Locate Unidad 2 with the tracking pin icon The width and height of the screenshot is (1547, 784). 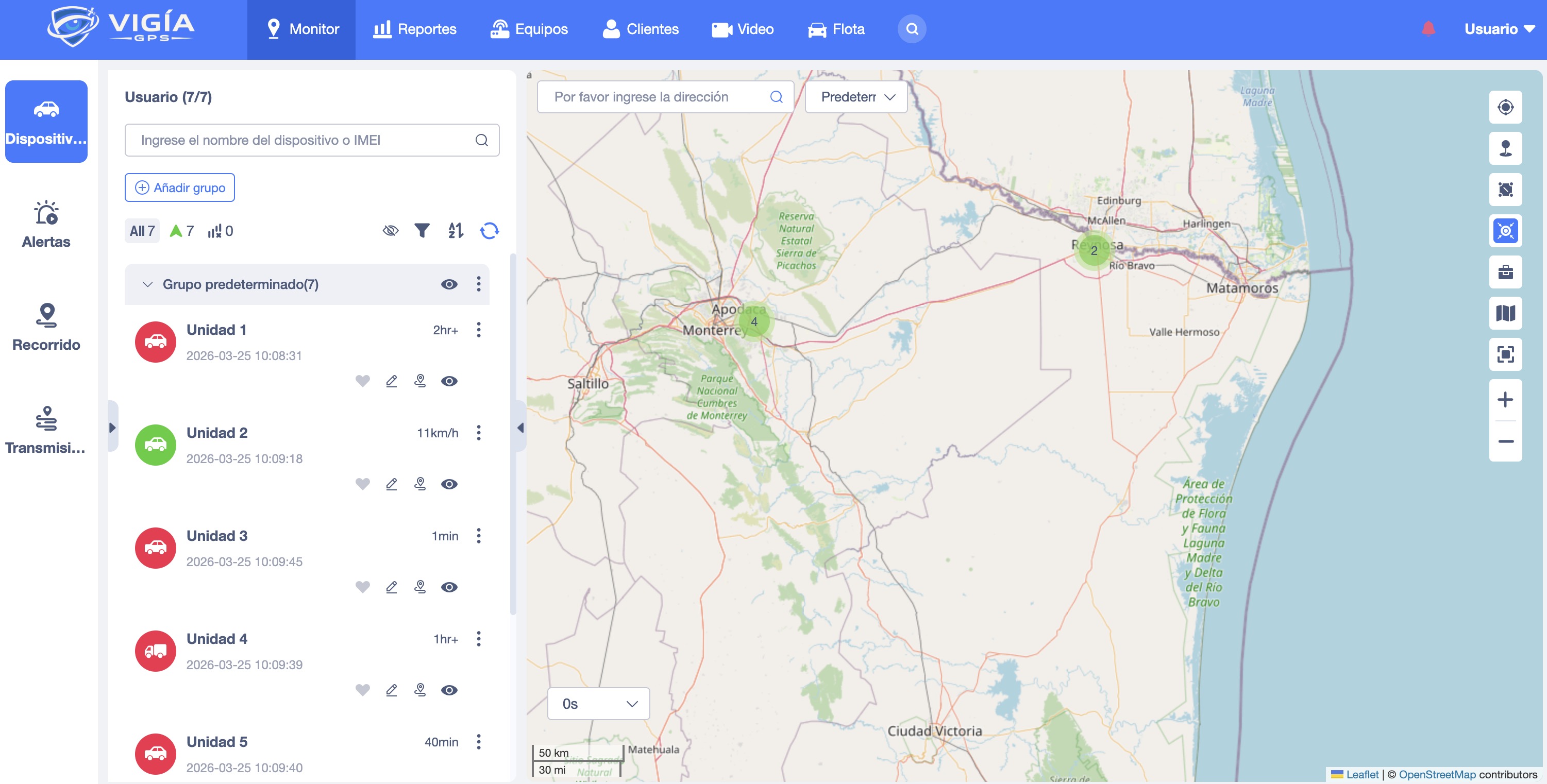click(420, 484)
